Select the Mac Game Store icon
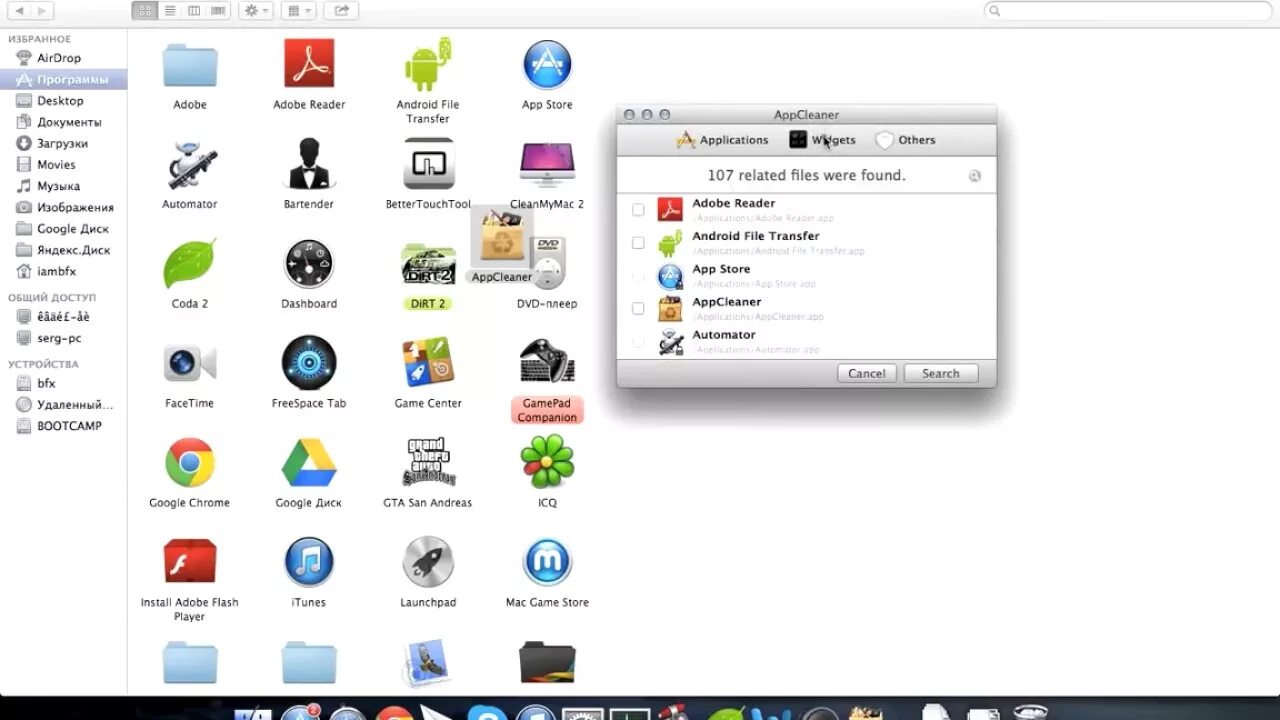1280x720 pixels. 547,562
